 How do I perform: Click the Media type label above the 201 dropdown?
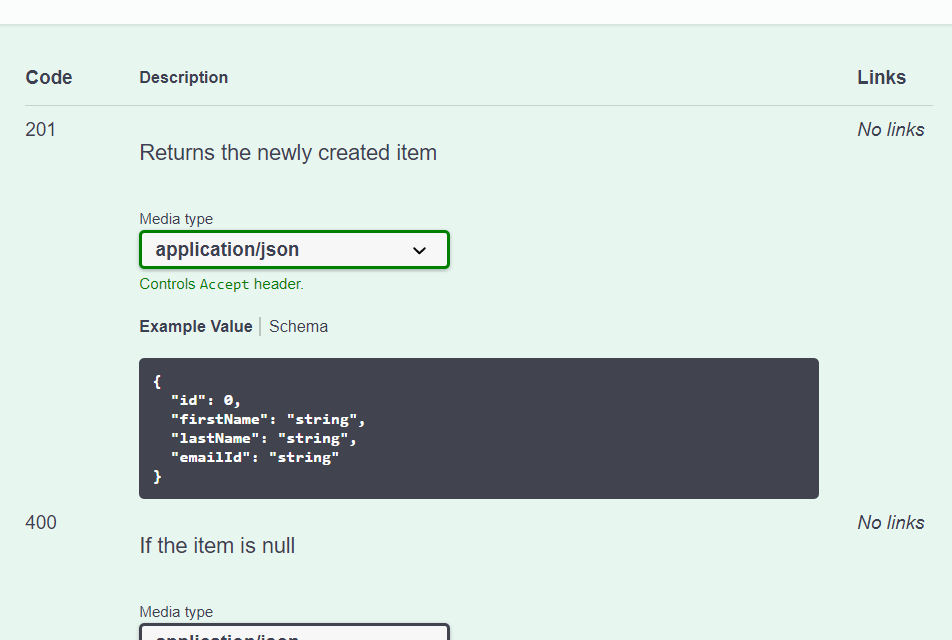[x=176, y=219]
